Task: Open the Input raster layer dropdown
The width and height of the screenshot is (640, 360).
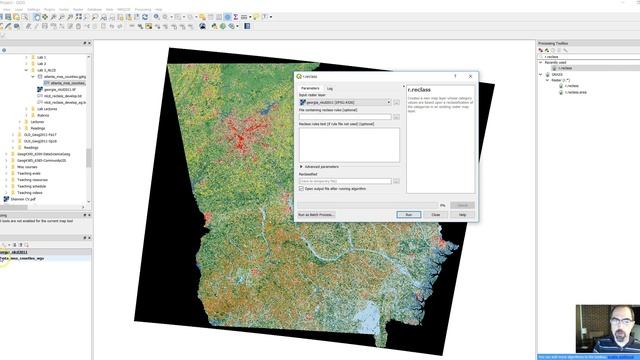Action: (x=345, y=102)
